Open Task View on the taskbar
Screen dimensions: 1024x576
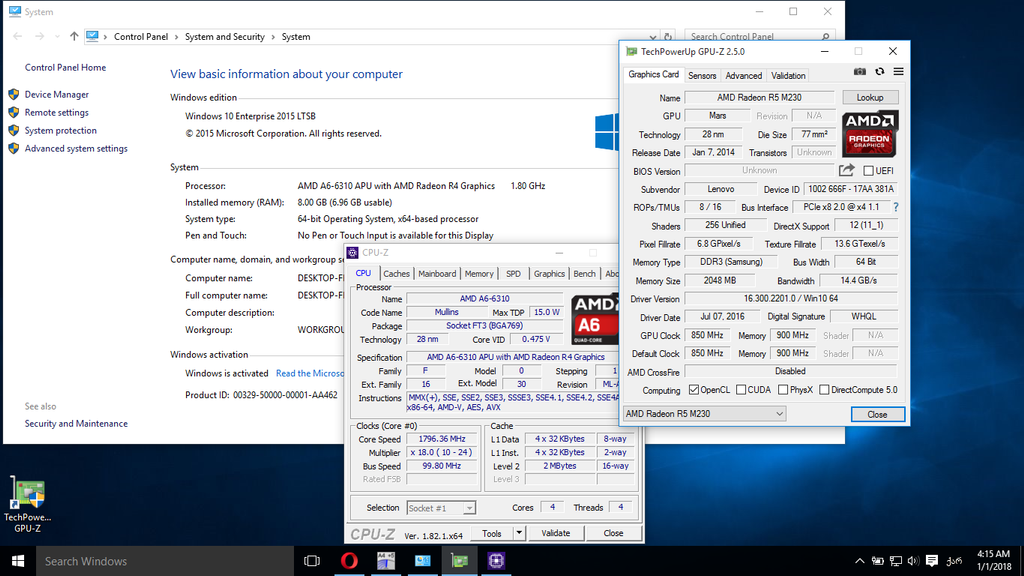312,561
